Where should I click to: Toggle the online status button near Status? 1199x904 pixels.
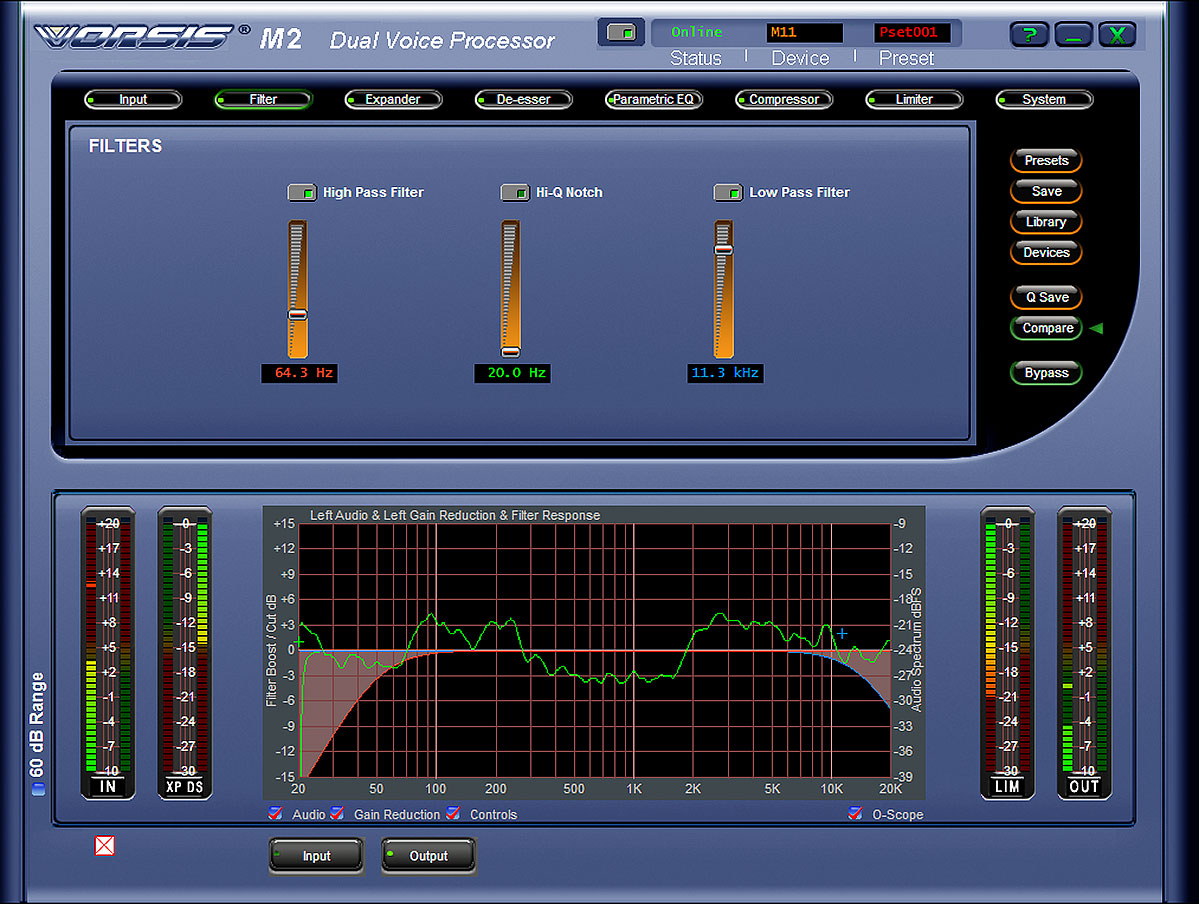(621, 33)
